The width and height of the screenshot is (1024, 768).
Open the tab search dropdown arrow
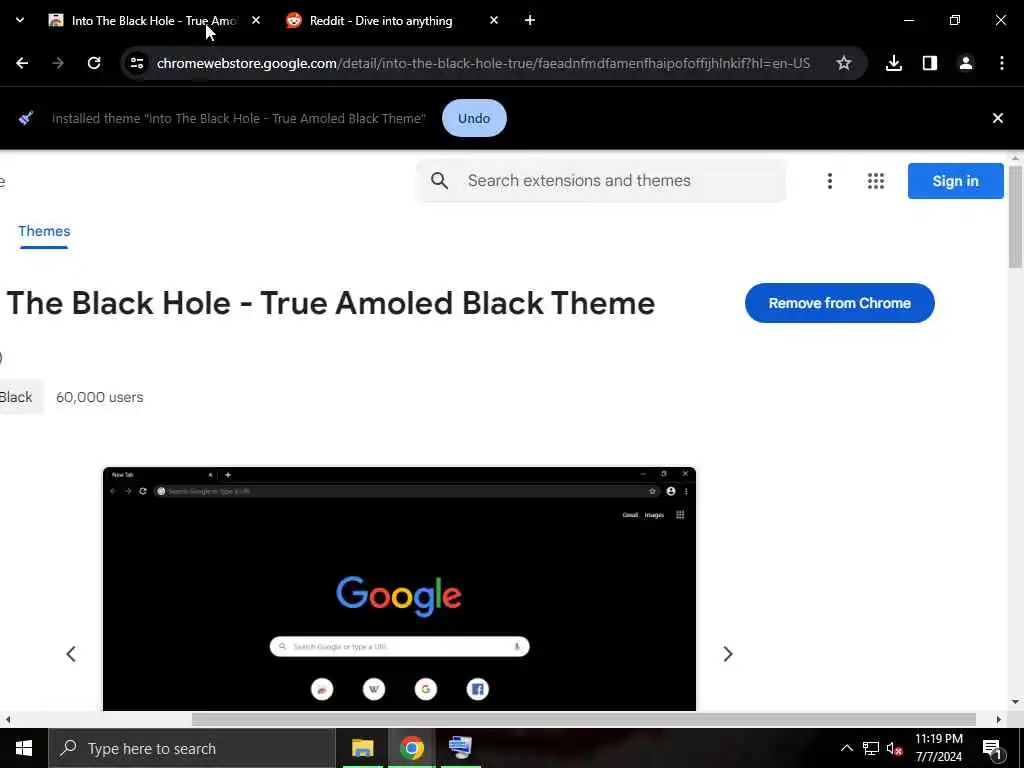coord(20,20)
